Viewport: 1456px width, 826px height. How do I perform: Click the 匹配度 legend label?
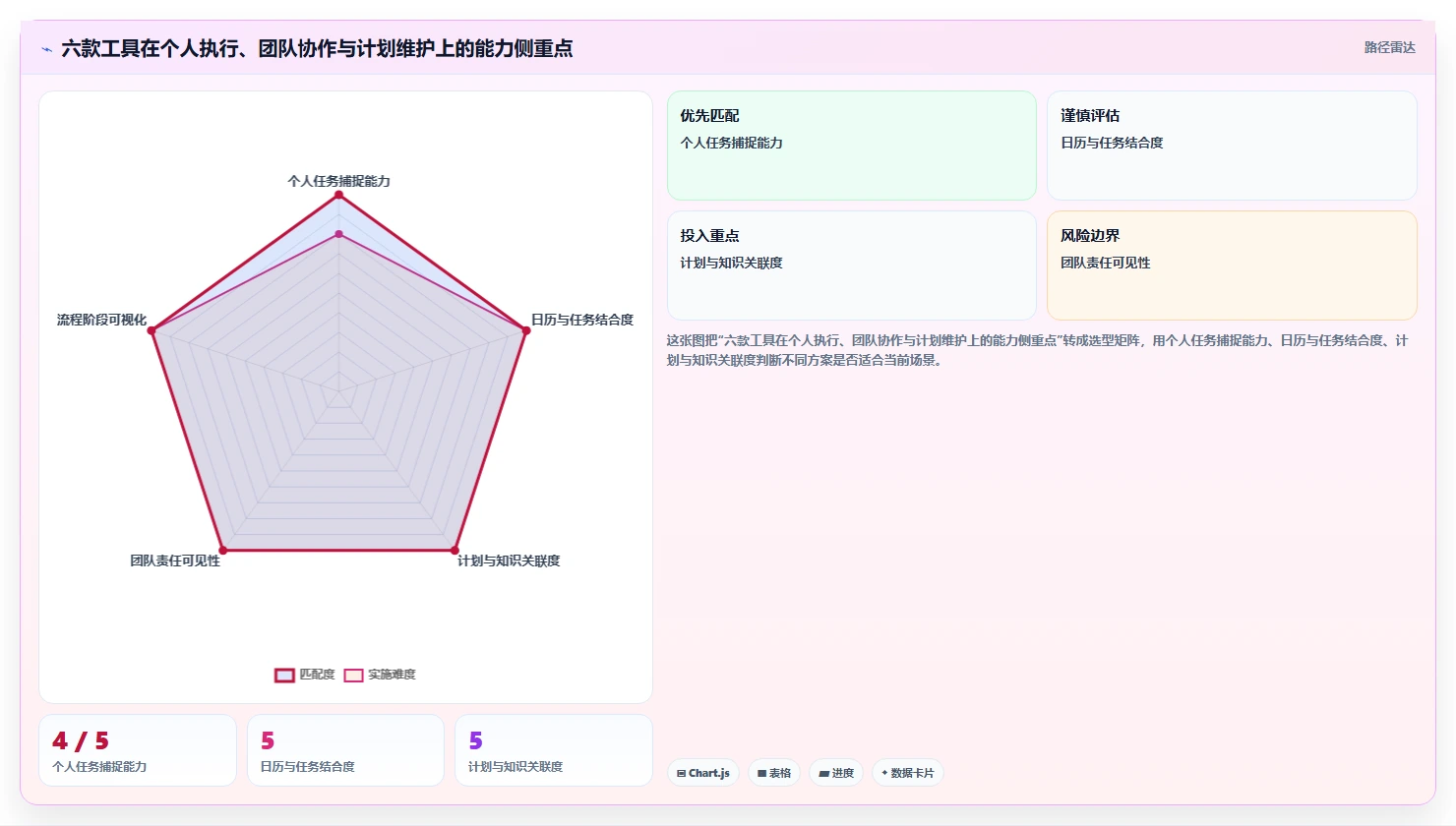(x=317, y=675)
